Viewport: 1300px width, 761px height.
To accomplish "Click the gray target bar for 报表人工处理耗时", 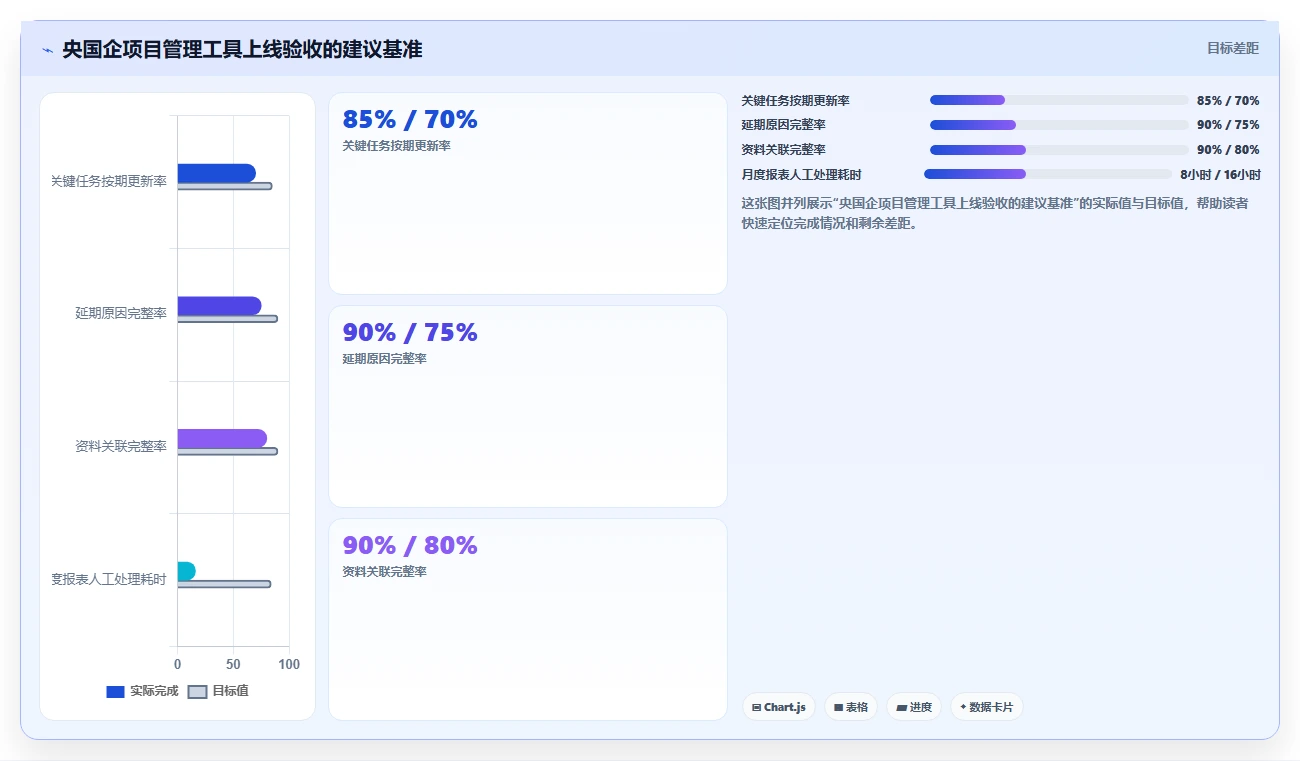I will point(224,584).
